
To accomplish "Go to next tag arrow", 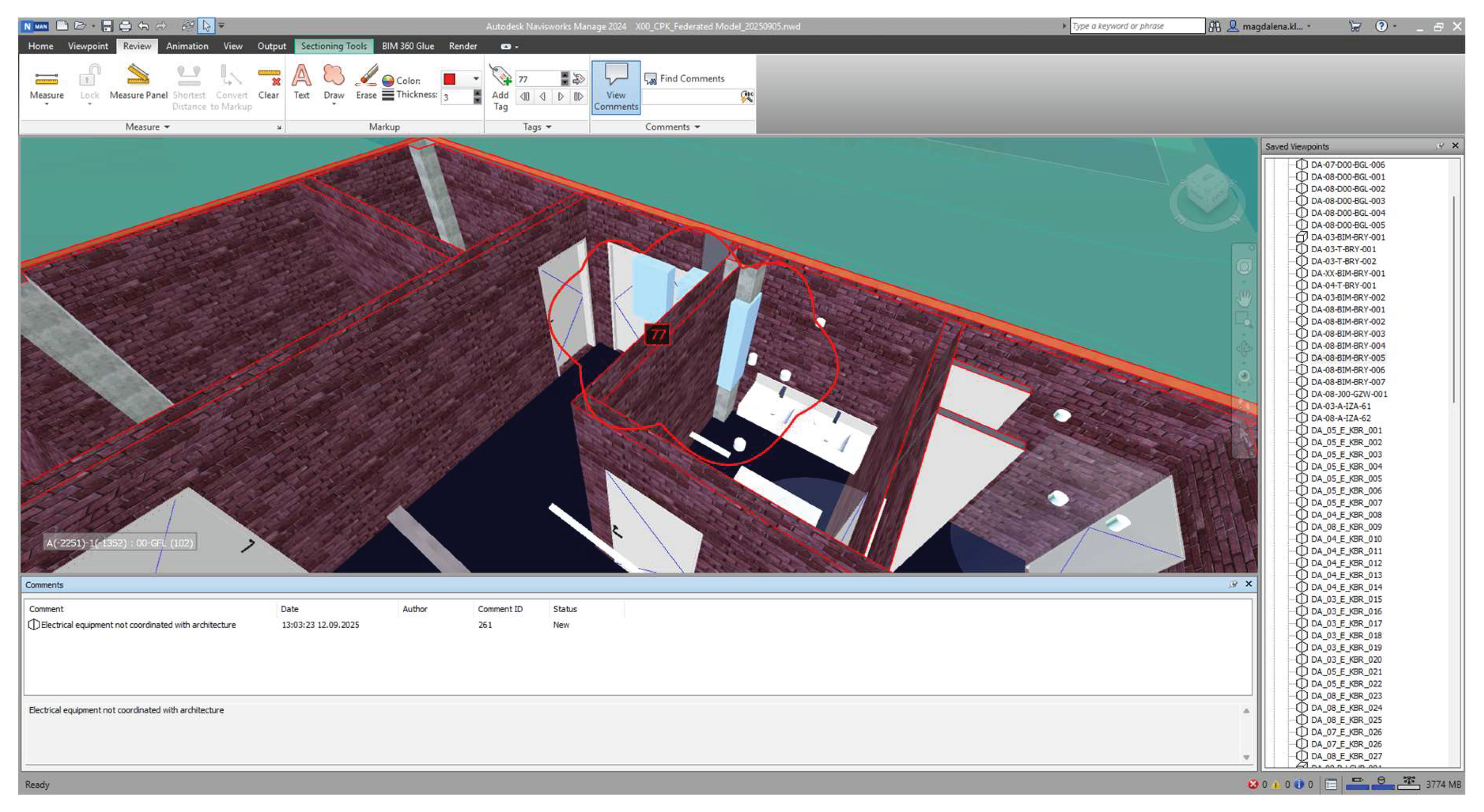I will (x=560, y=97).
